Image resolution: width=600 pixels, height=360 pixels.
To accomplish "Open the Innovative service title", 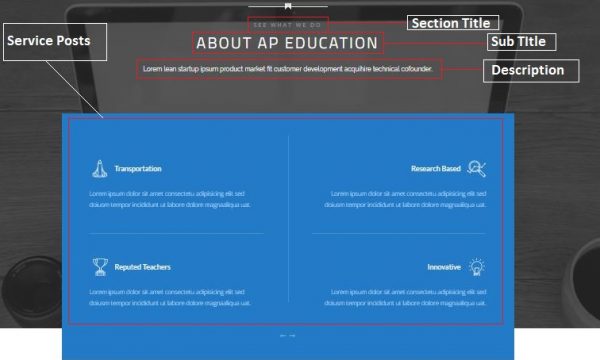I will 444,267.
